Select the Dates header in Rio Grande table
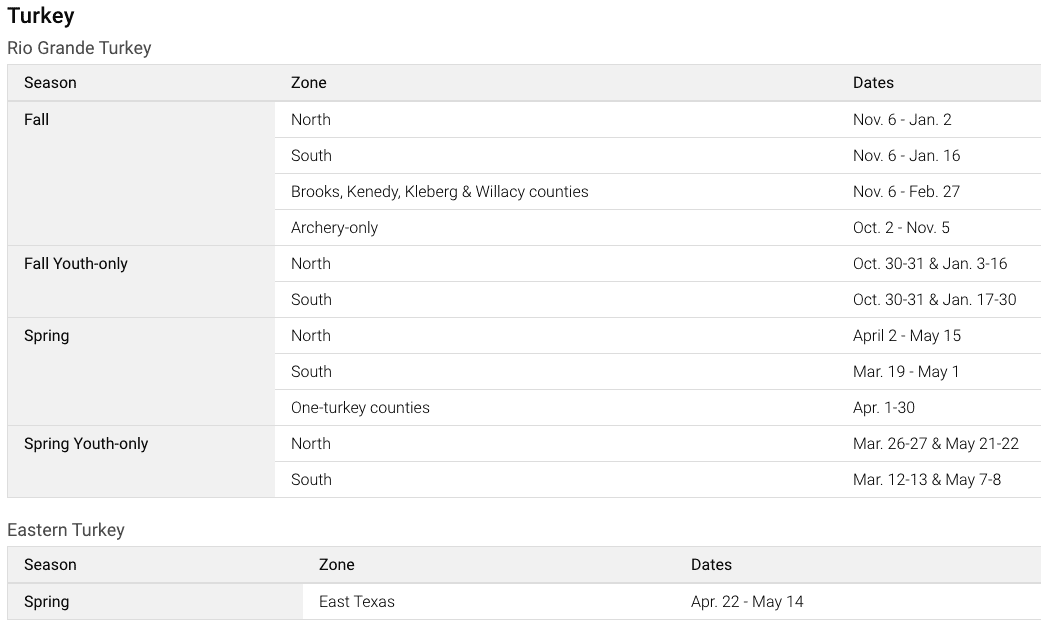The height and width of the screenshot is (624, 1041). 873,83
